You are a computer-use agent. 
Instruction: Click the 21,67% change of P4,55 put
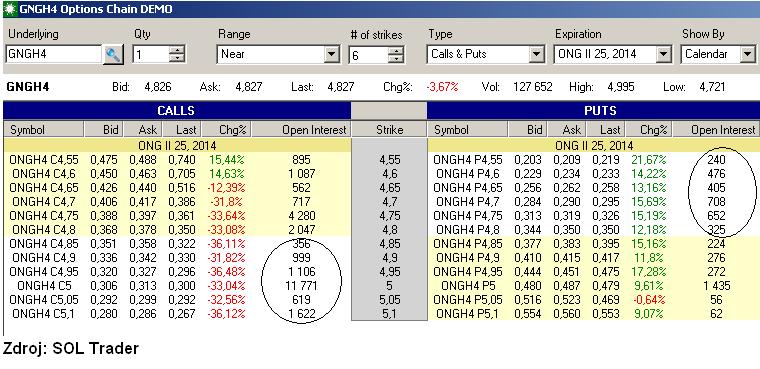coord(649,160)
